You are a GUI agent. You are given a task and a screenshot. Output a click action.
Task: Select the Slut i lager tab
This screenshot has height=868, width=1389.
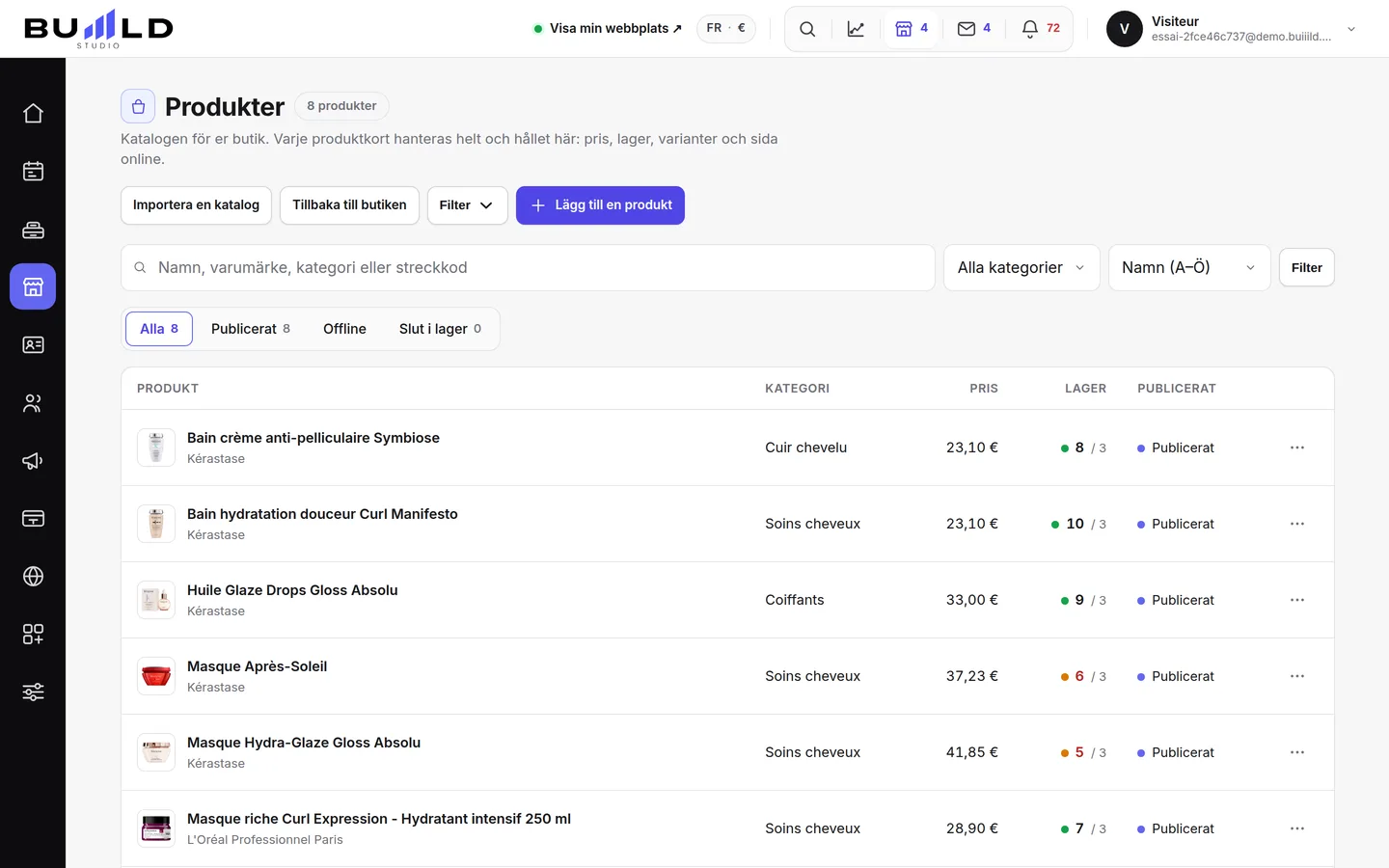pyautogui.click(x=440, y=329)
